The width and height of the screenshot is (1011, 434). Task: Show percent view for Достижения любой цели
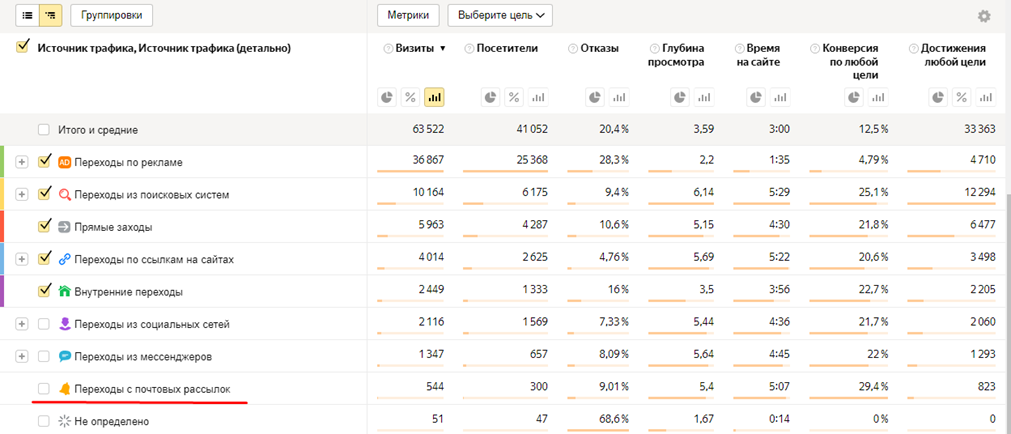[961, 97]
